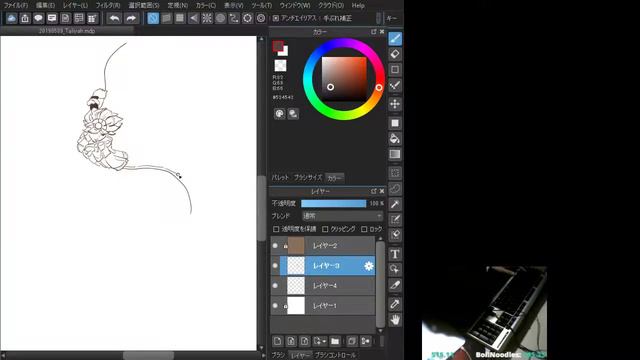Open the ブレンド mode dropdown
This screenshot has height=360, width=640.
coord(342,216)
